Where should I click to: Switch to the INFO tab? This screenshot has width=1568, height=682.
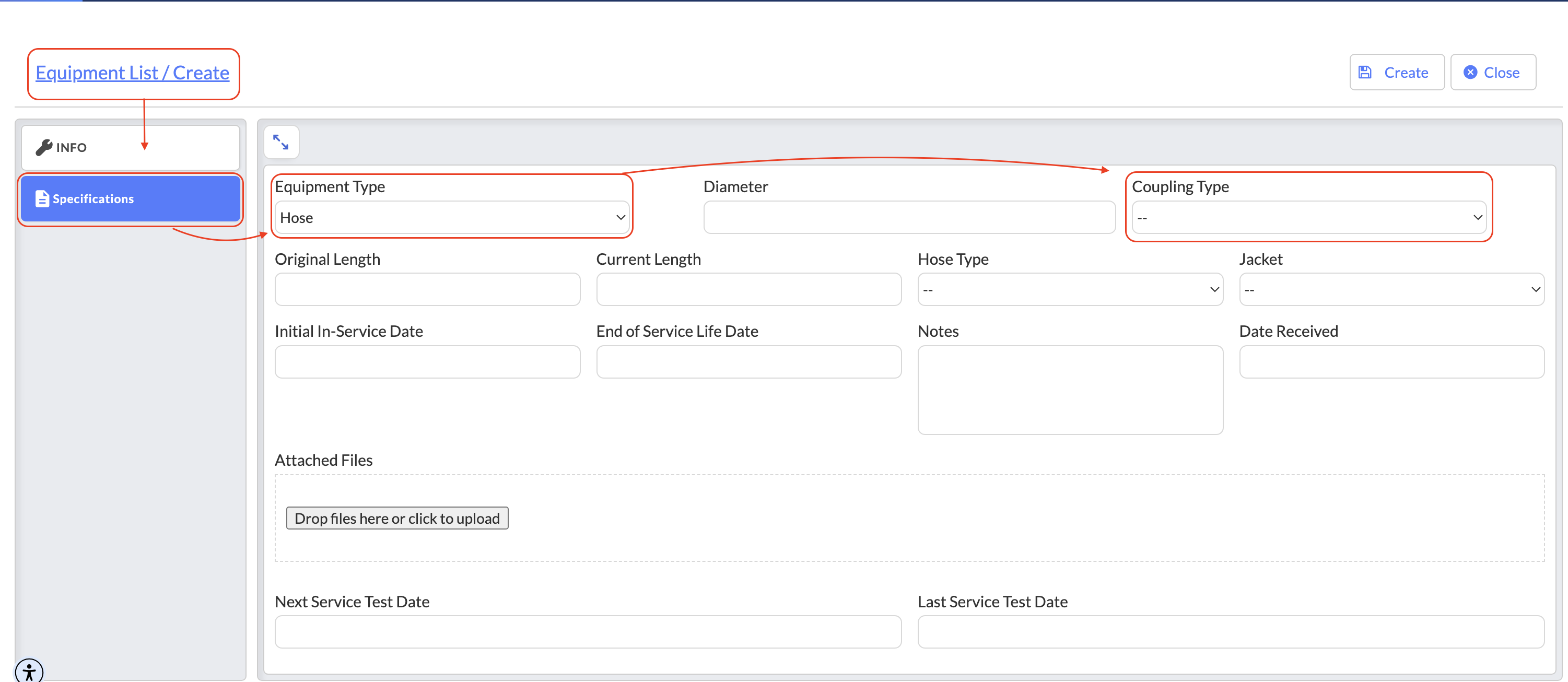coord(130,147)
